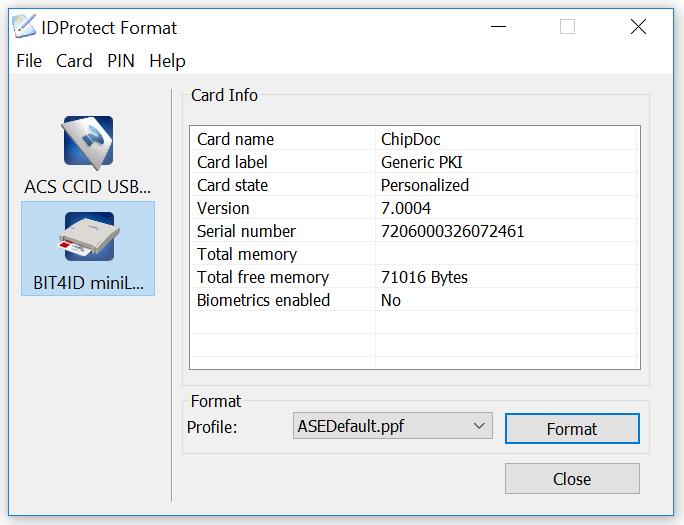Viewport: 684px width, 525px height.
Task: Select the Card label row label
Action: click(x=232, y=162)
